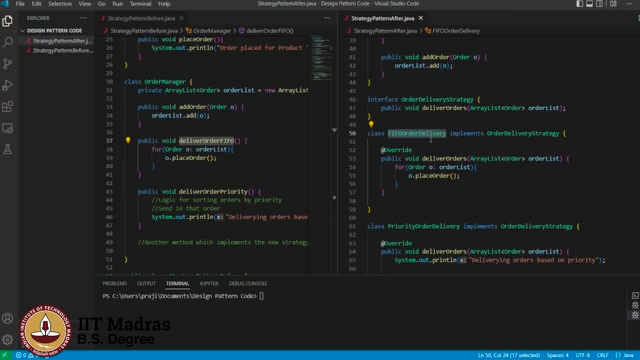Open the Extensions view
The height and width of the screenshot is (360, 640).
point(7,107)
